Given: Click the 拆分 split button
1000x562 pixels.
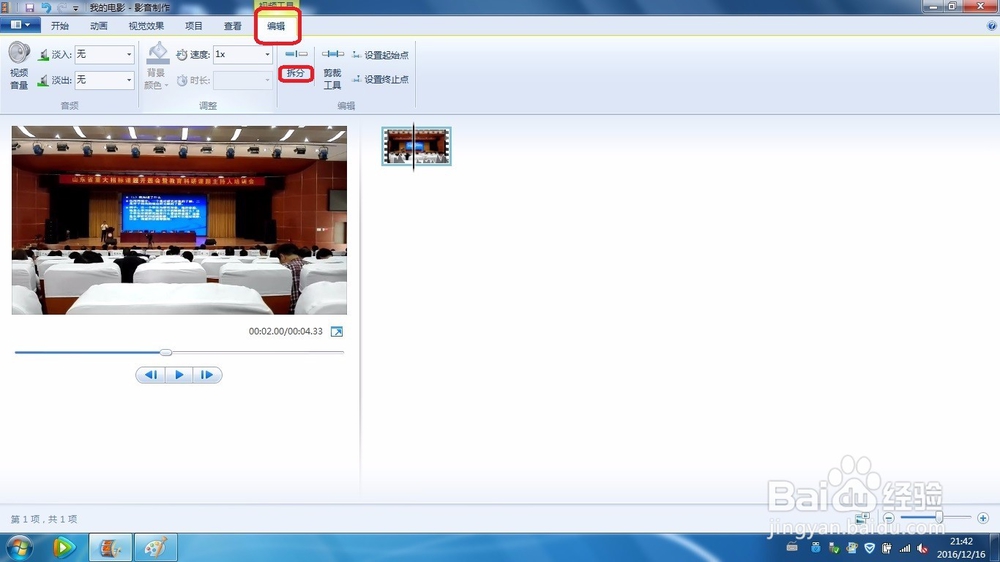Looking at the screenshot, I should coord(296,73).
